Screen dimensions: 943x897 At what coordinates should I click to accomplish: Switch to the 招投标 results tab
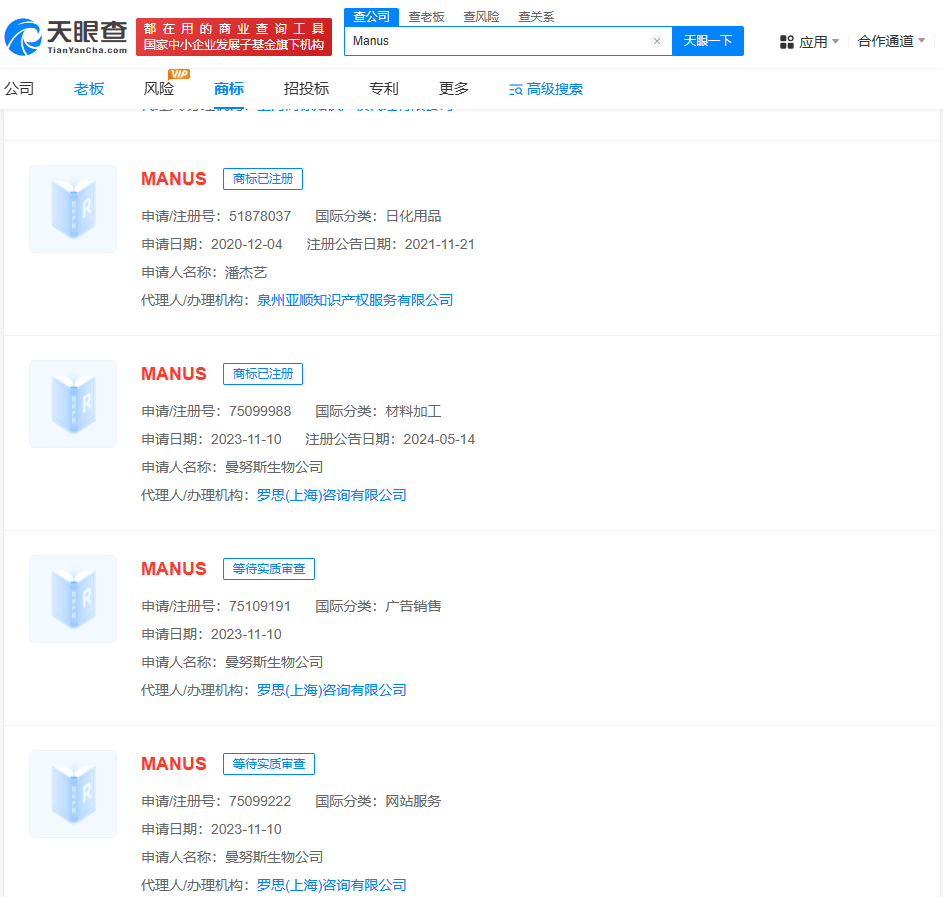point(306,88)
